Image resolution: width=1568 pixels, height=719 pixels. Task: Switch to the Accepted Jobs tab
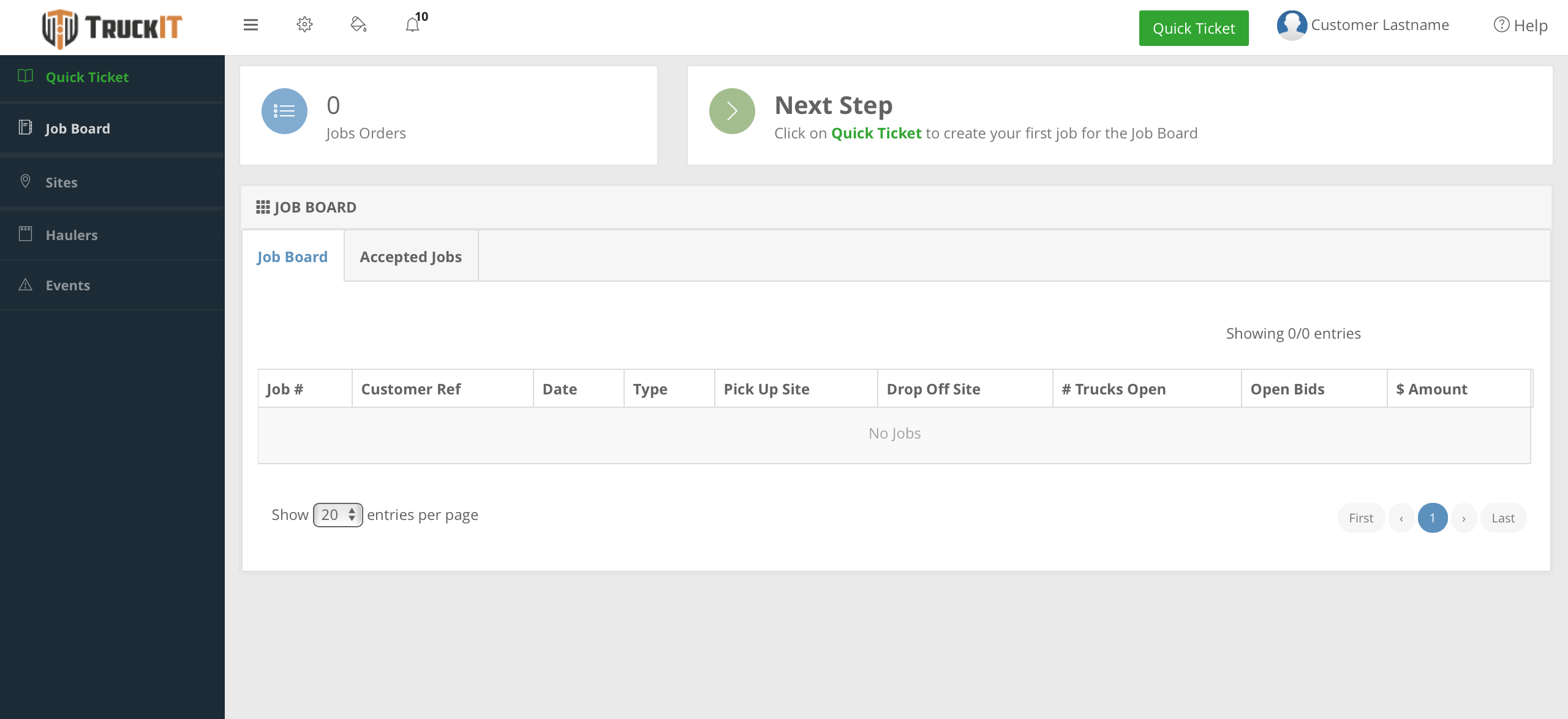(x=410, y=257)
